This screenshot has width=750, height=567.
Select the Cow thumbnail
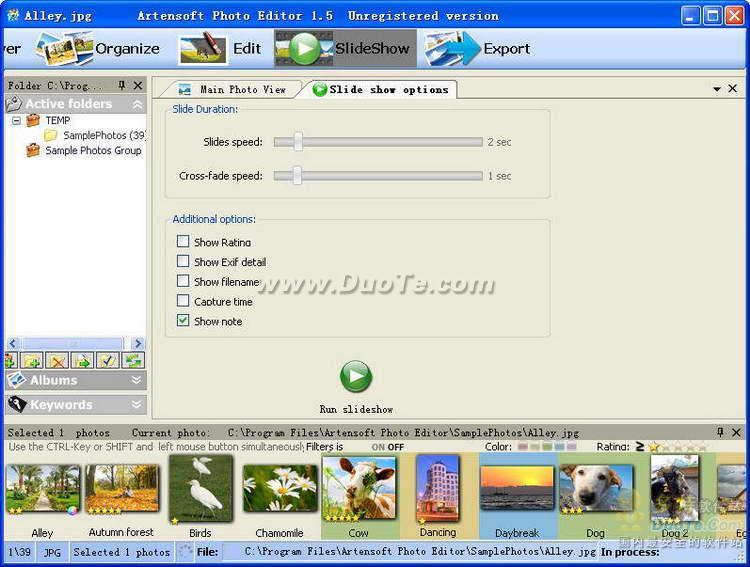point(359,489)
